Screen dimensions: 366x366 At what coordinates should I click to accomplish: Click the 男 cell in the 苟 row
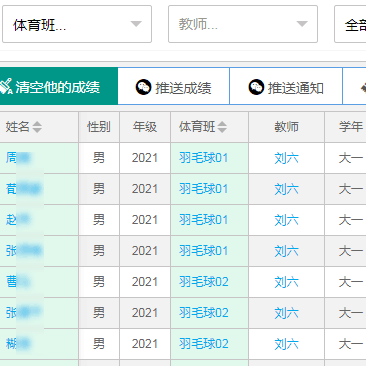pyautogui.click(x=99, y=189)
